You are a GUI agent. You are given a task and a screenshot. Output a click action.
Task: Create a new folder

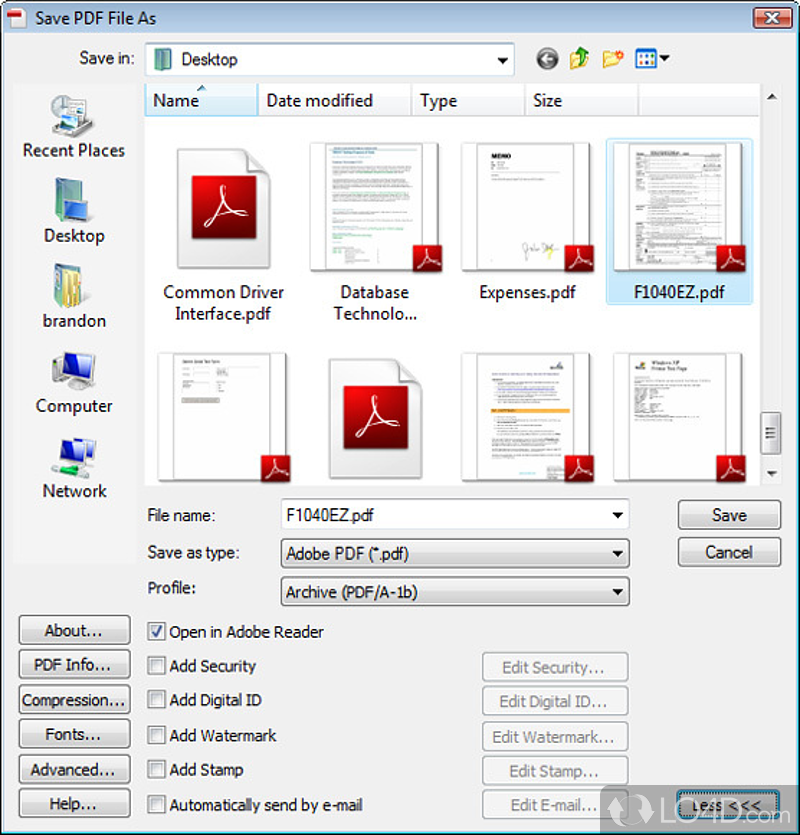[613, 58]
